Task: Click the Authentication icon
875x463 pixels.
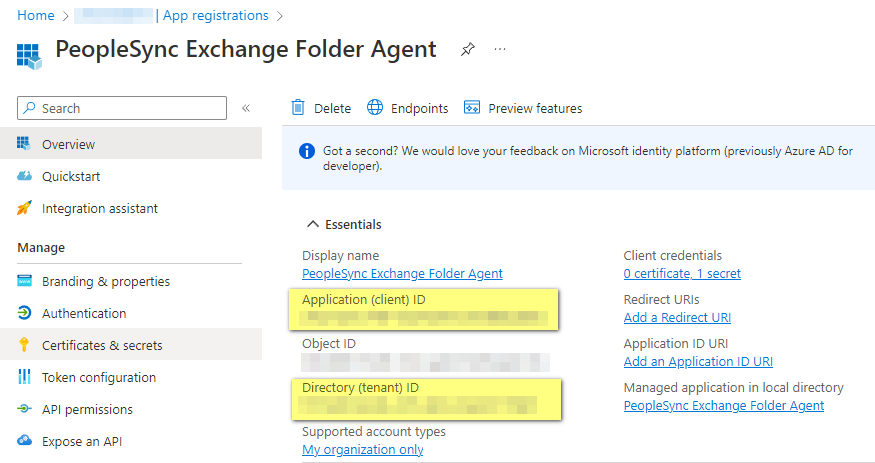Action: pyautogui.click(x=24, y=312)
